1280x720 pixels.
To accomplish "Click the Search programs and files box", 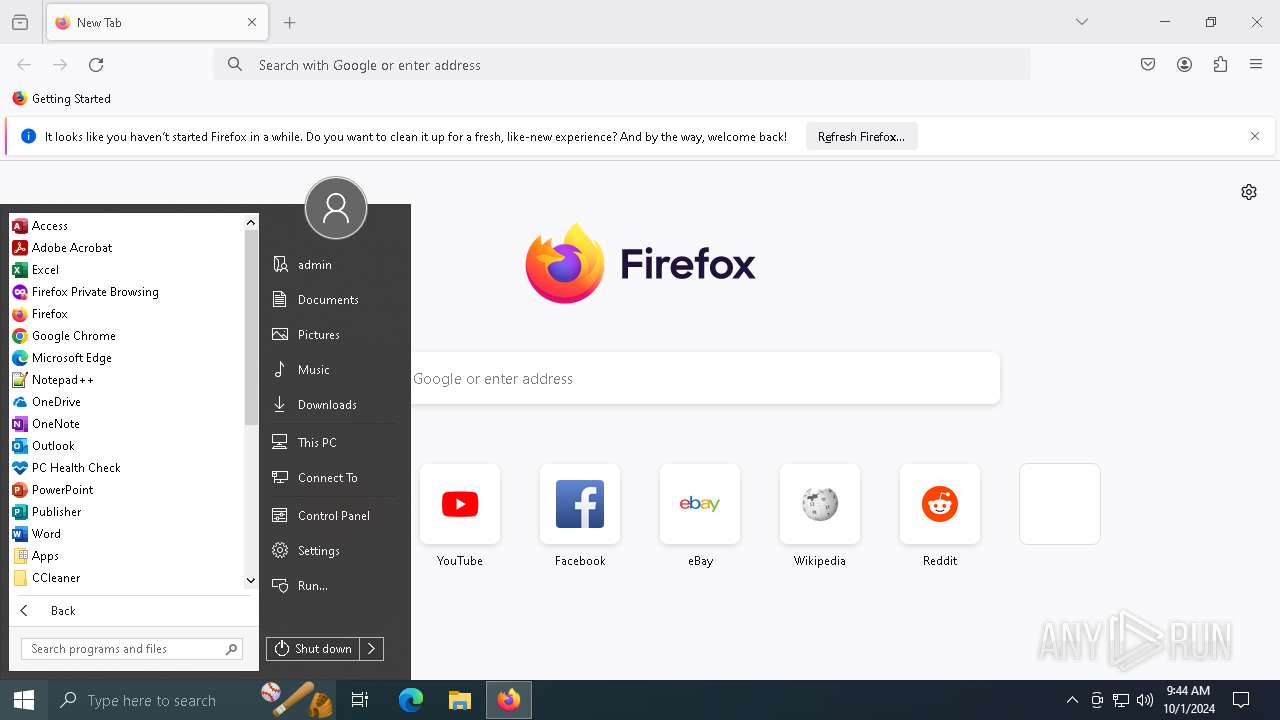I will click(131, 649).
